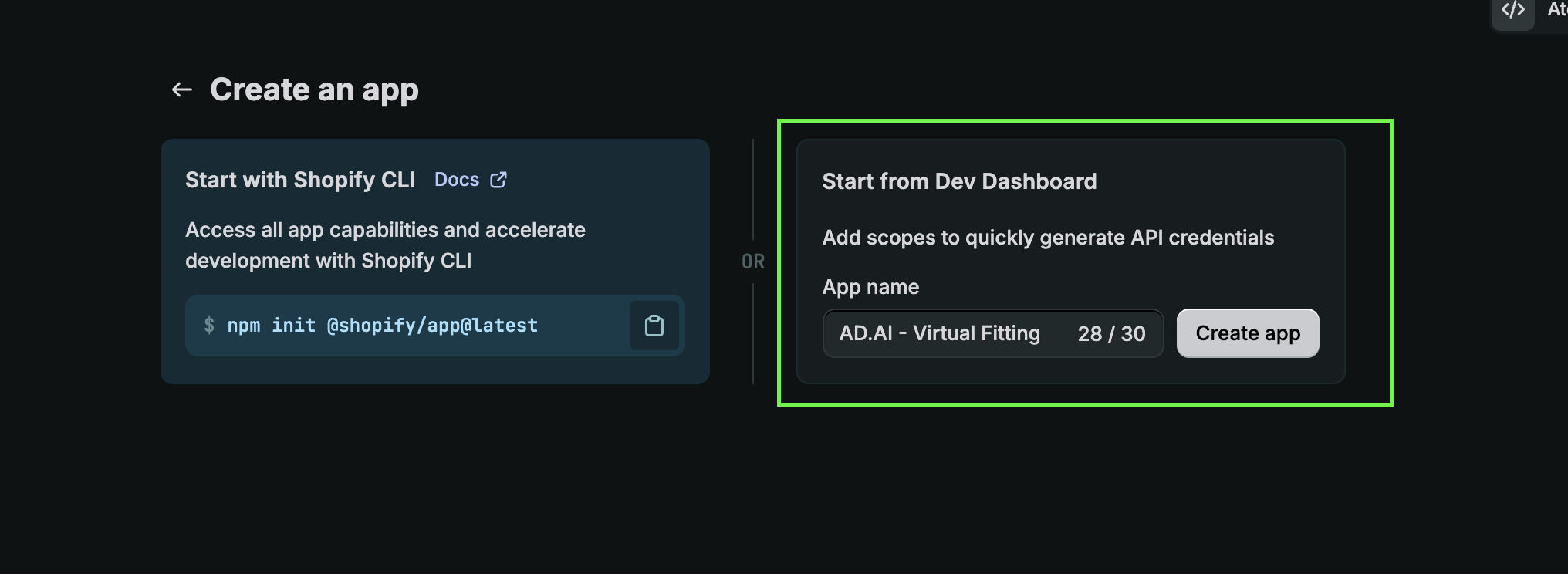Click the 28 / 30 character counter
Image resolution: width=1568 pixels, height=574 pixels.
[x=1111, y=333]
